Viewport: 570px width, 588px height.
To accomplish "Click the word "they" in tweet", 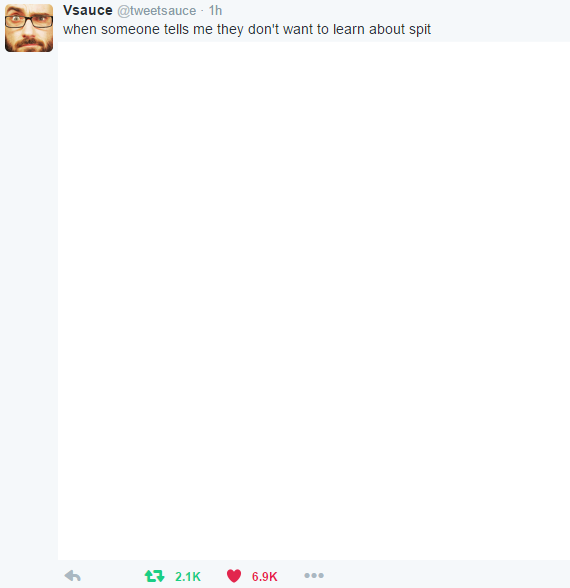I will point(230,30).
